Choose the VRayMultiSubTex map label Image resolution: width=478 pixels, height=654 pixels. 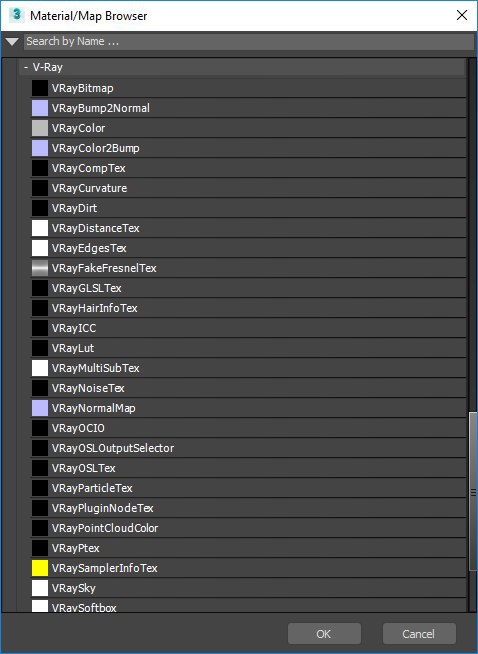(96, 368)
